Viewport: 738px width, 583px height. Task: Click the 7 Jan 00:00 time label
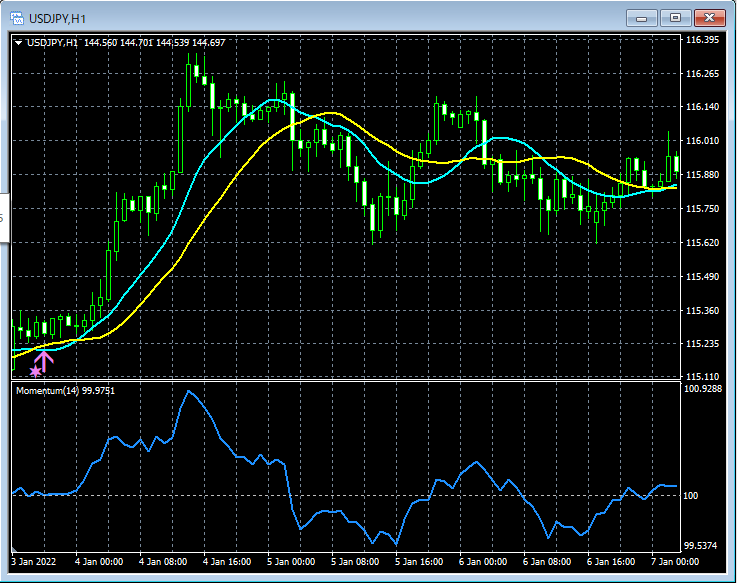click(675, 562)
